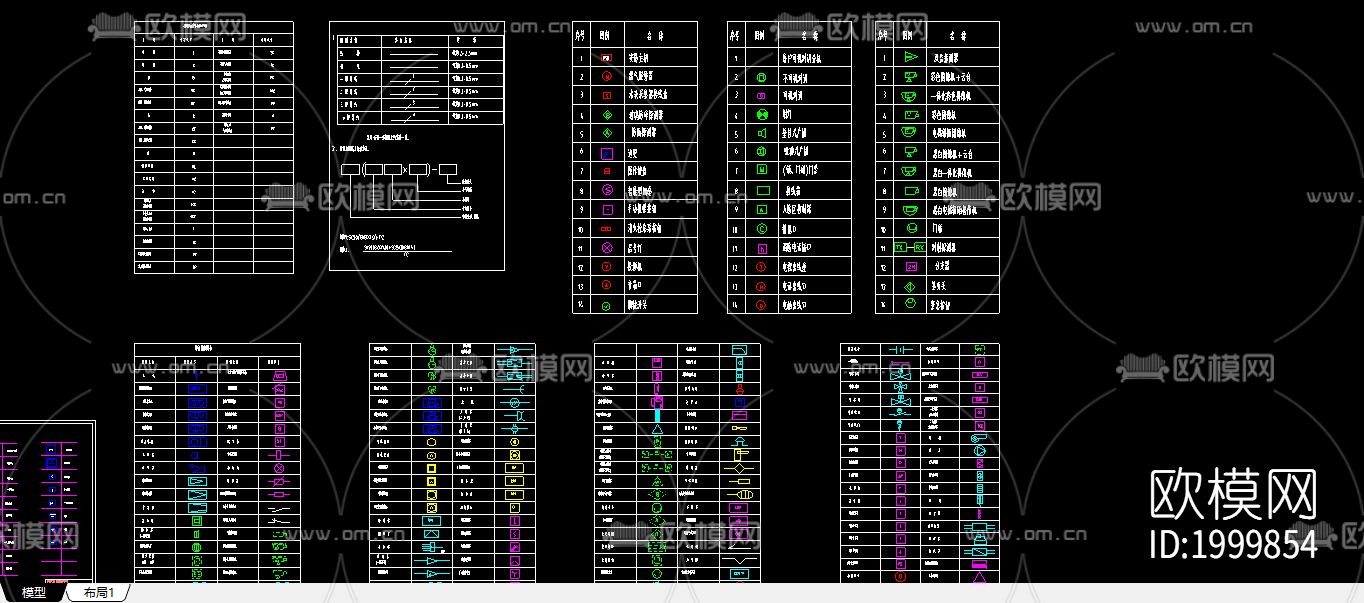The height and width of the screenshot is (603, 1364).
Task: Select the green boxed h symbol
Action: tap(762, 246)
